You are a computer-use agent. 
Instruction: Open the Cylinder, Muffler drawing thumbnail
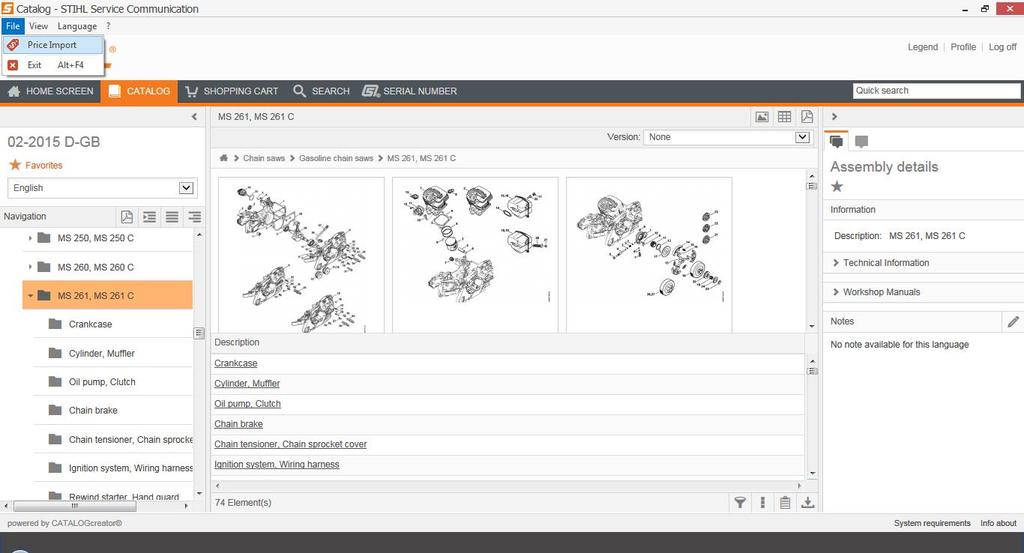coord(475,255)
